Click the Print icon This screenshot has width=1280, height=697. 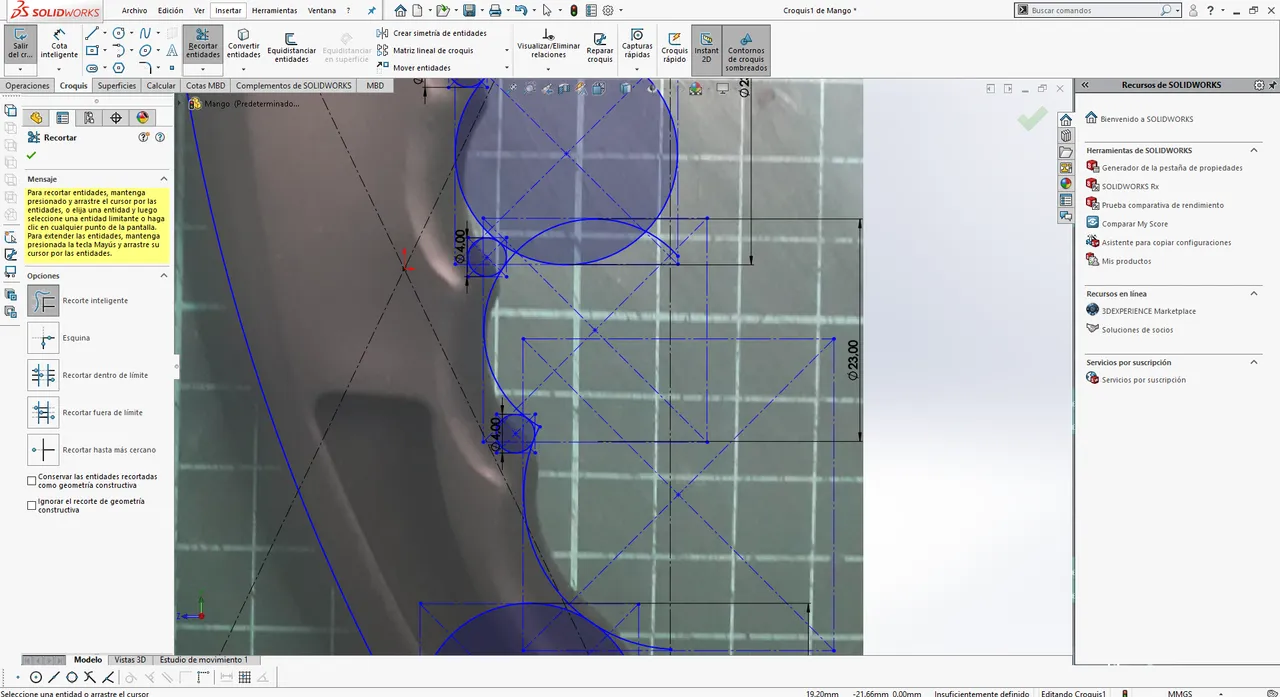pos(494,10)
